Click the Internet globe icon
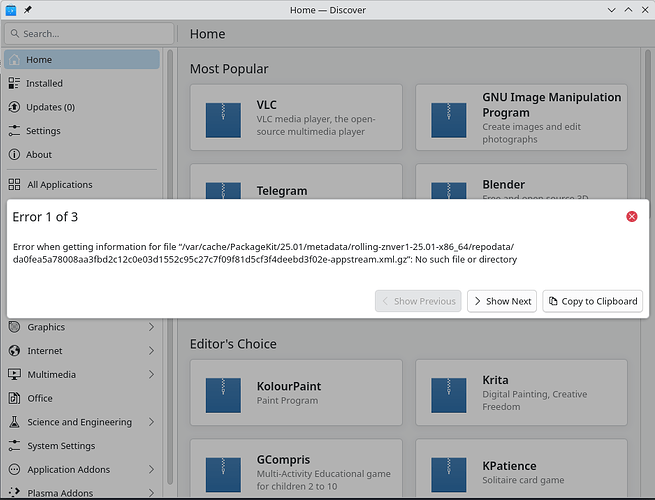This screenshot has height=500, width=655. point(14,350)
